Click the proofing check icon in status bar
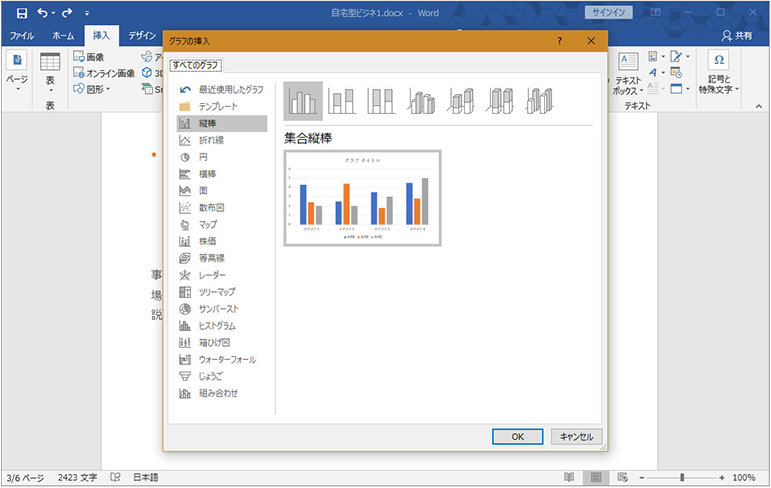 [x=116, y=477]
